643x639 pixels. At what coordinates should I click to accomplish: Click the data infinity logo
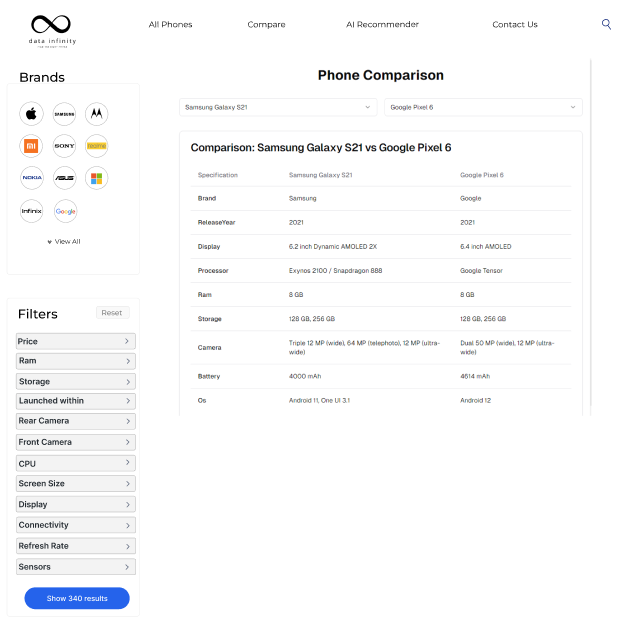[52, 31]
